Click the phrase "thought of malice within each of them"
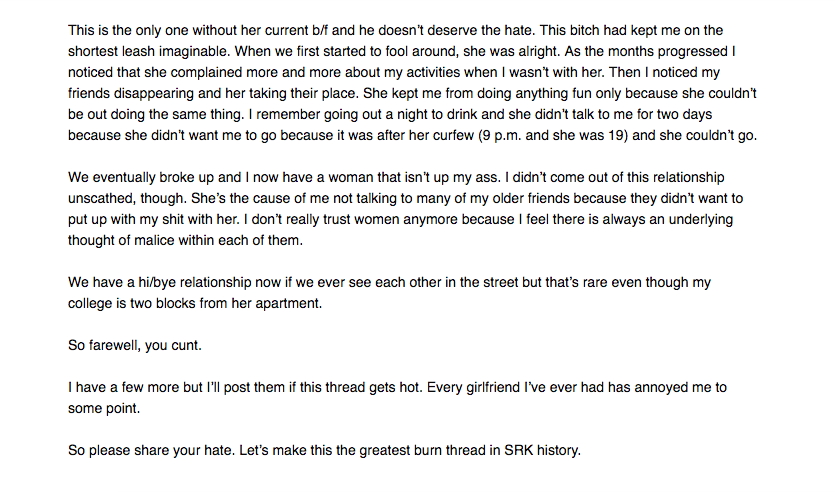 tap(185, 241)
